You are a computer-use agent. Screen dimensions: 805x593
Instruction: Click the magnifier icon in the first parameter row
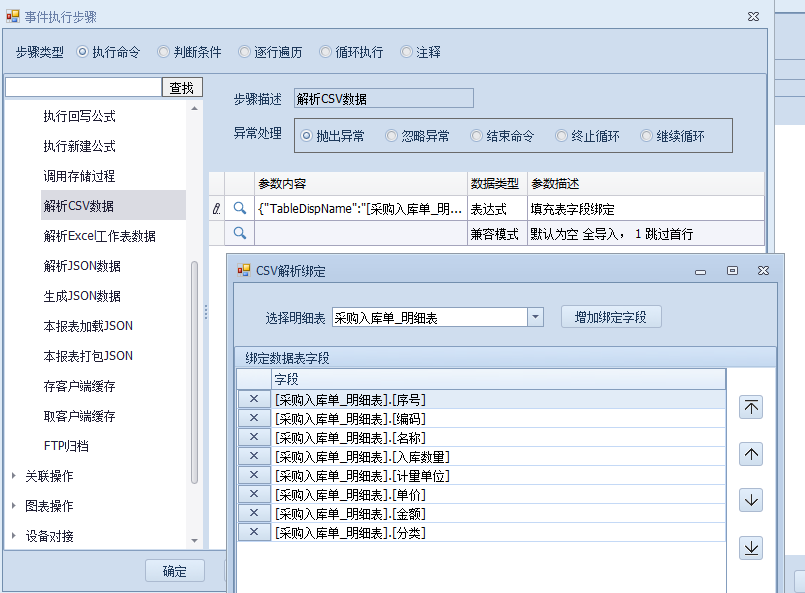click(240, 209)
